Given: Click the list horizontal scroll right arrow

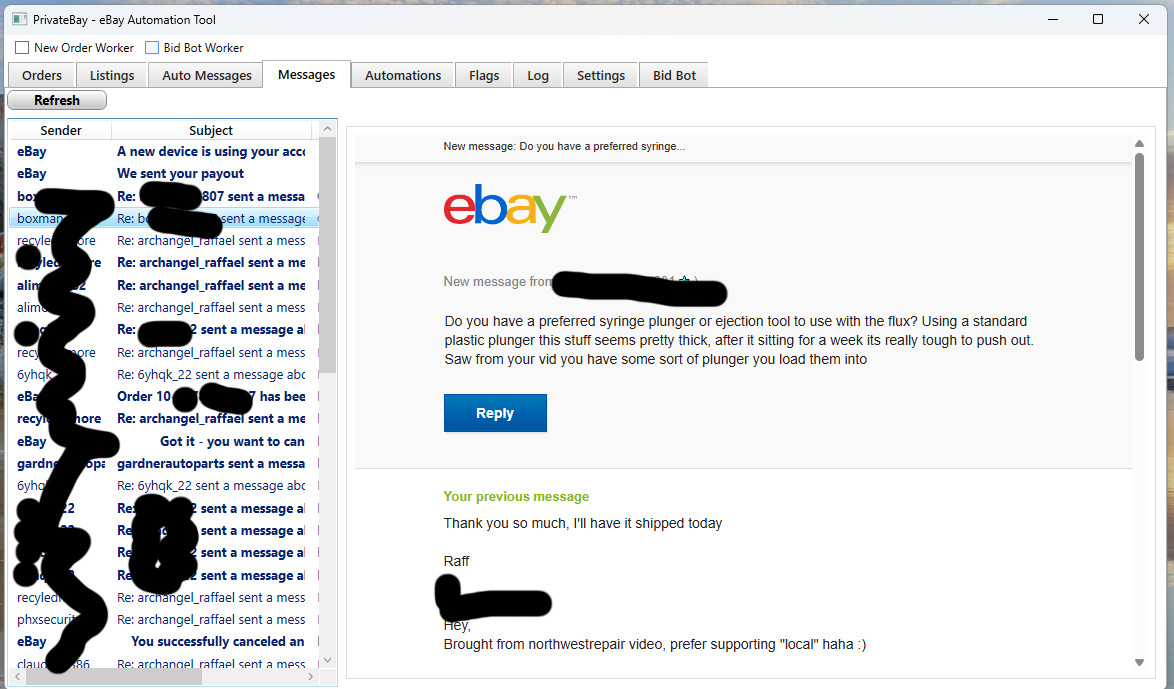Looking at the screenshot, I should pyautogui.click(x=311, y=676).
